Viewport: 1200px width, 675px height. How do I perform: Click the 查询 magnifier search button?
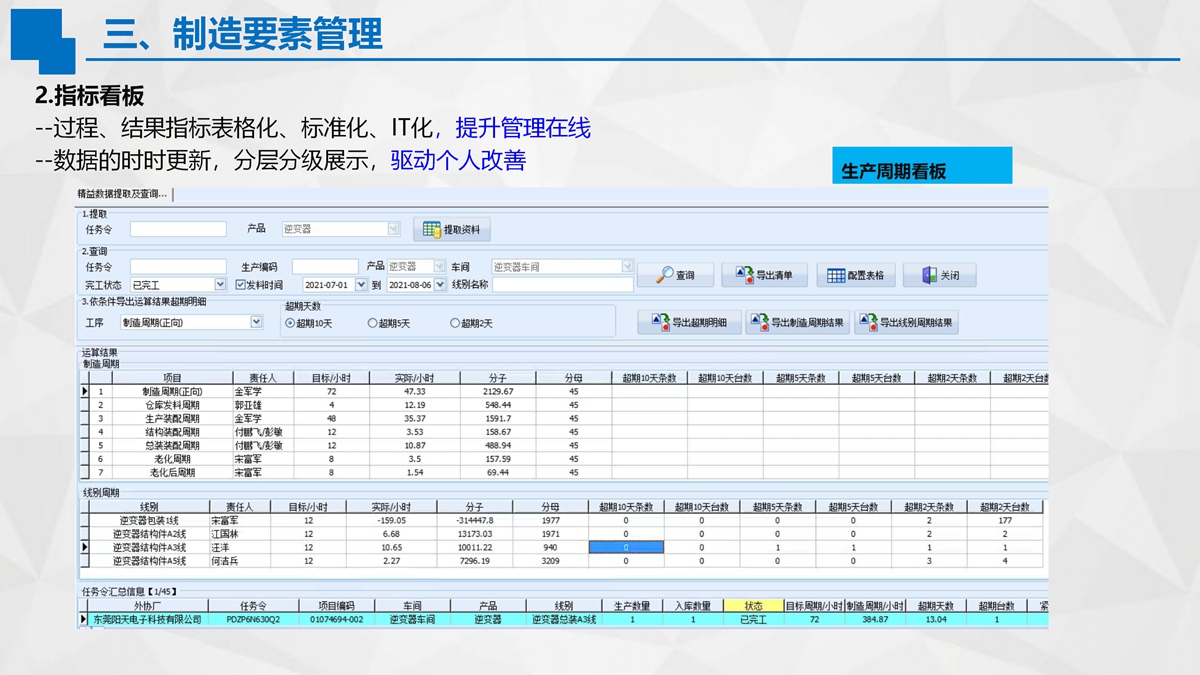coord(675,275)
